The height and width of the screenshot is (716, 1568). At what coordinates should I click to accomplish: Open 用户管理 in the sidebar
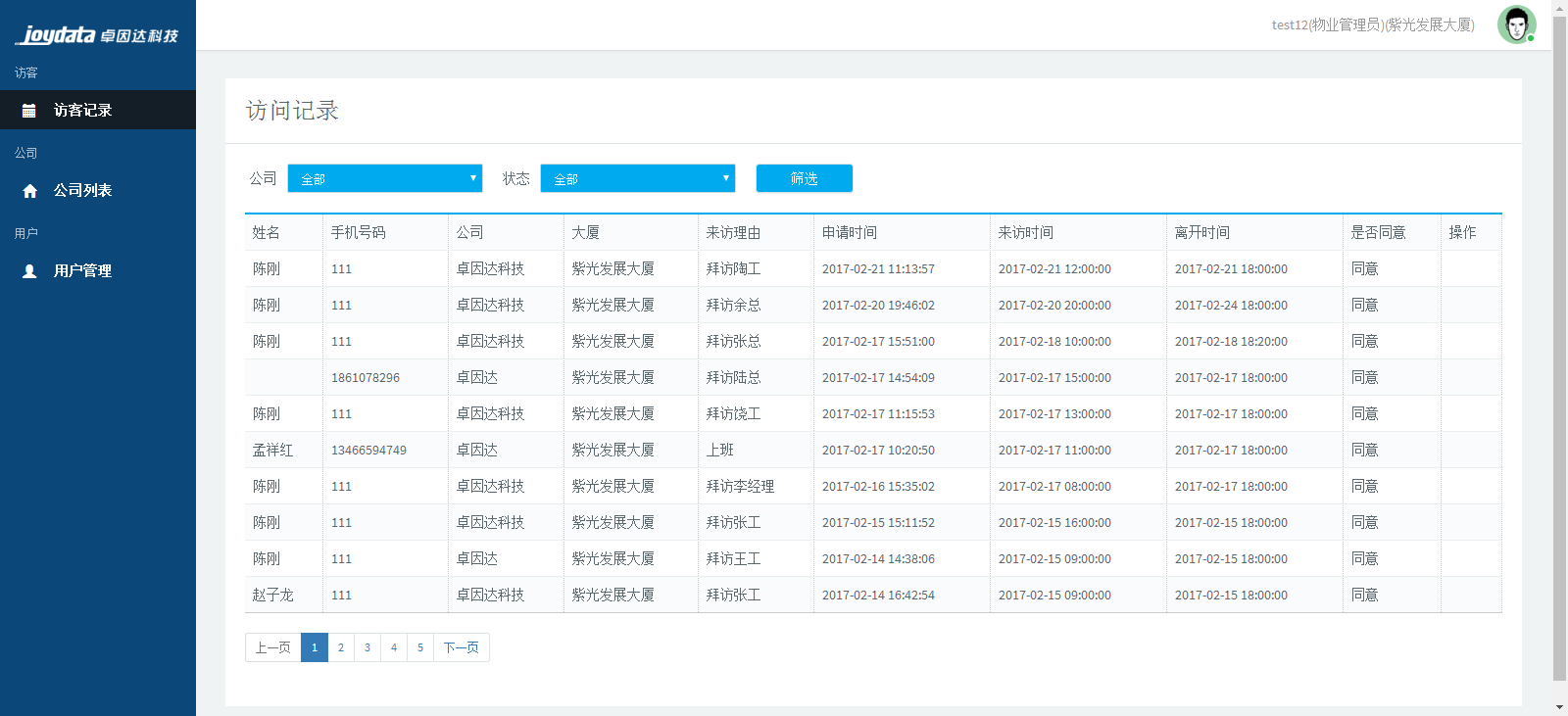click(x=98, y=270)
